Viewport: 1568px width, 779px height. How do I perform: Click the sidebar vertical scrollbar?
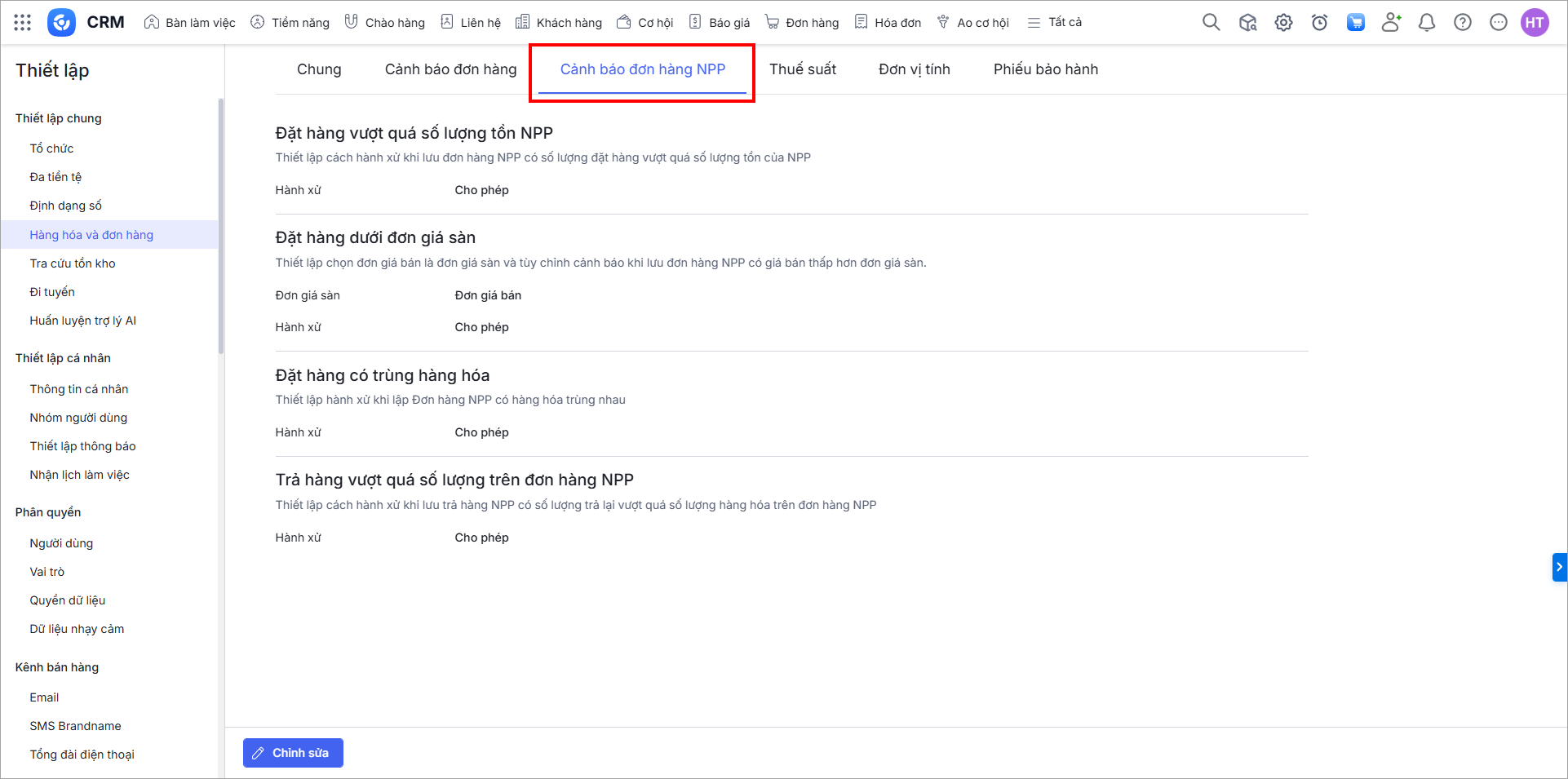(x=220, y=228)
